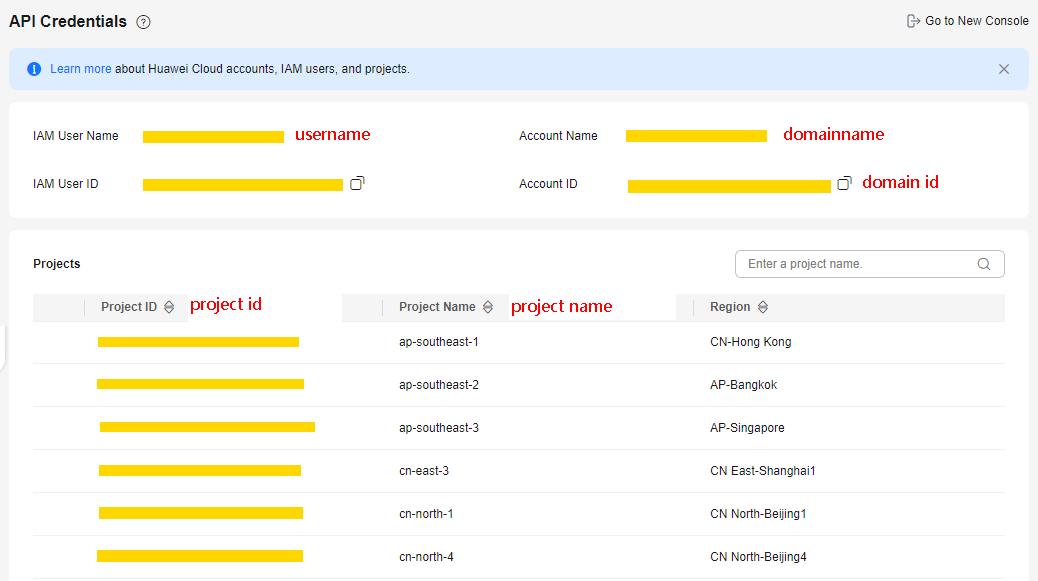
Task: Sort table by Project ID
Action: [x=169, y=307]
